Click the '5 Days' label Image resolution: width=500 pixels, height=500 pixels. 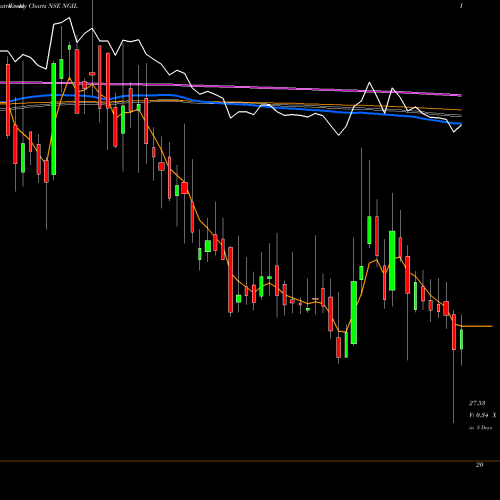(x=484, y=428)
